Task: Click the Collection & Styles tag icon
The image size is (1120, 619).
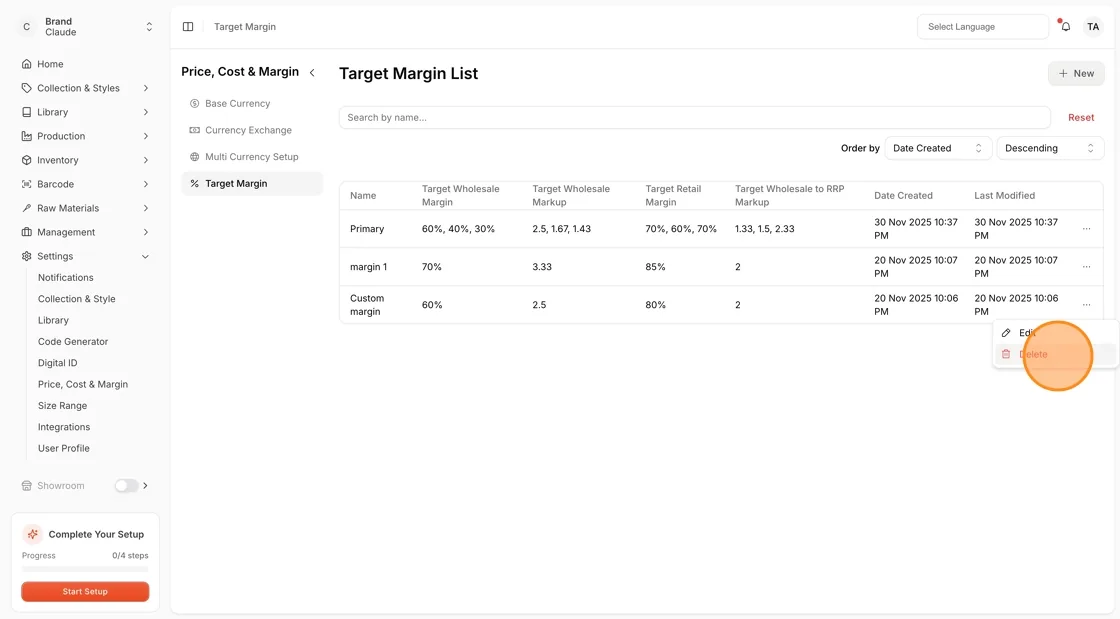Action: 26,88
